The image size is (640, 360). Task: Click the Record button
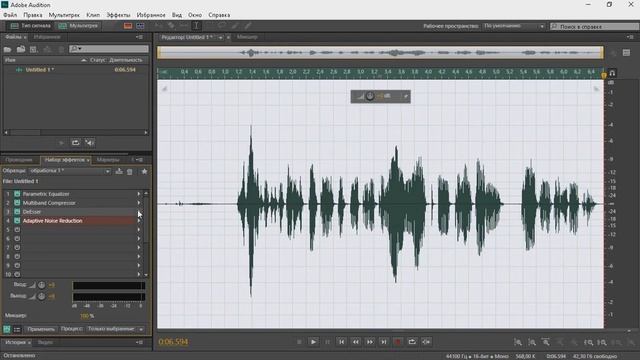pyautogui.click(x=398, y=342)
